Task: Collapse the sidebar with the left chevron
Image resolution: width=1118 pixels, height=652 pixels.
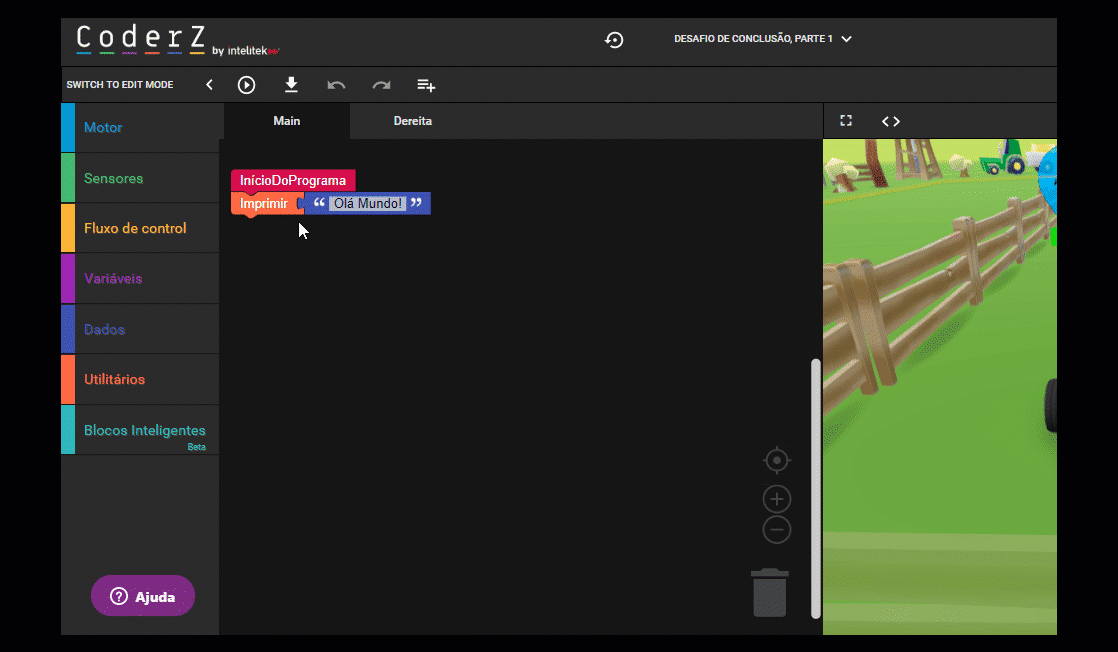Action: (209, 85)
